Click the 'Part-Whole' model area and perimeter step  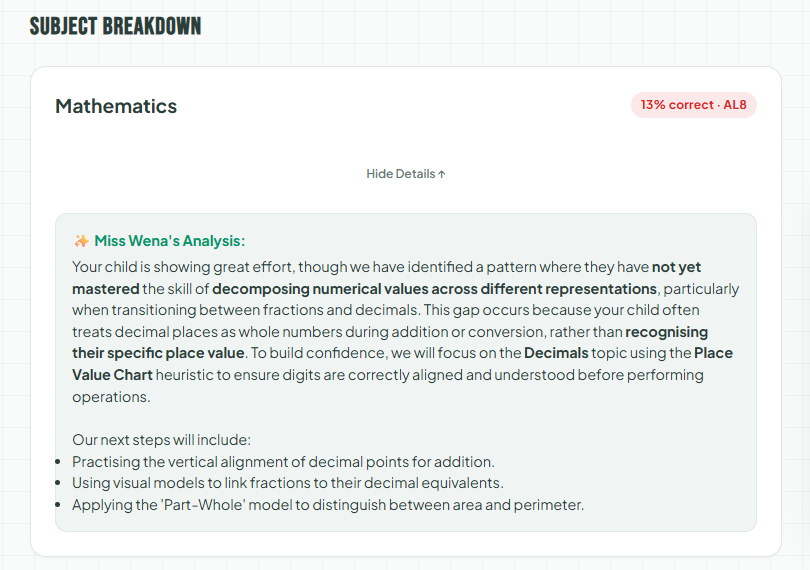coord(327,505)
